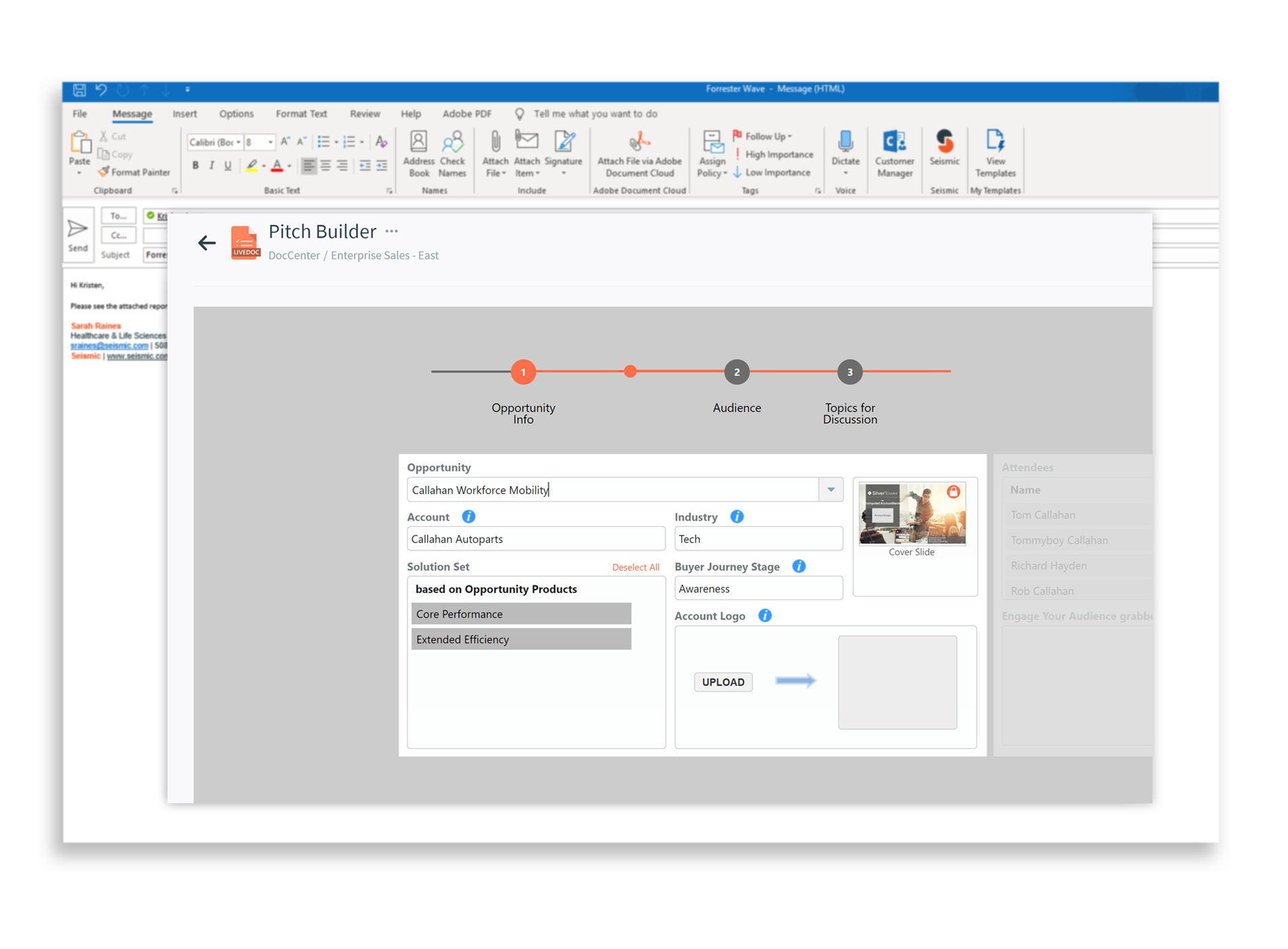The image size is (1288, 949).
Task: Click Tell me what you want to do
Action: [595, 114]
